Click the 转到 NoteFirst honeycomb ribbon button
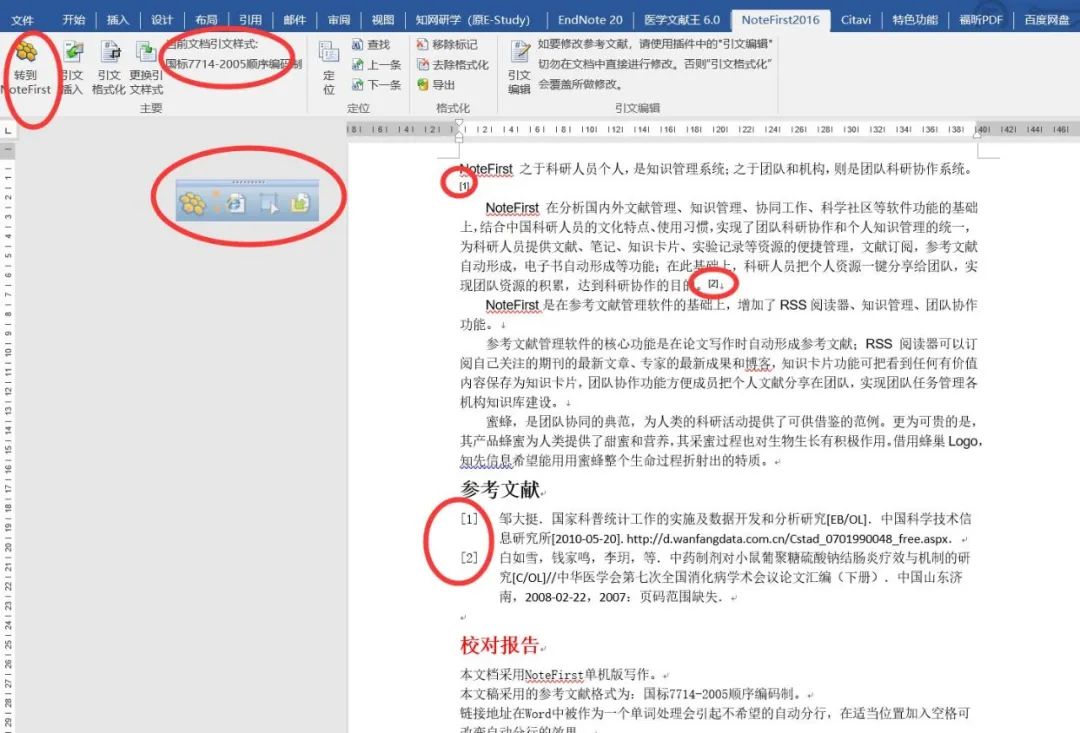 26,68
